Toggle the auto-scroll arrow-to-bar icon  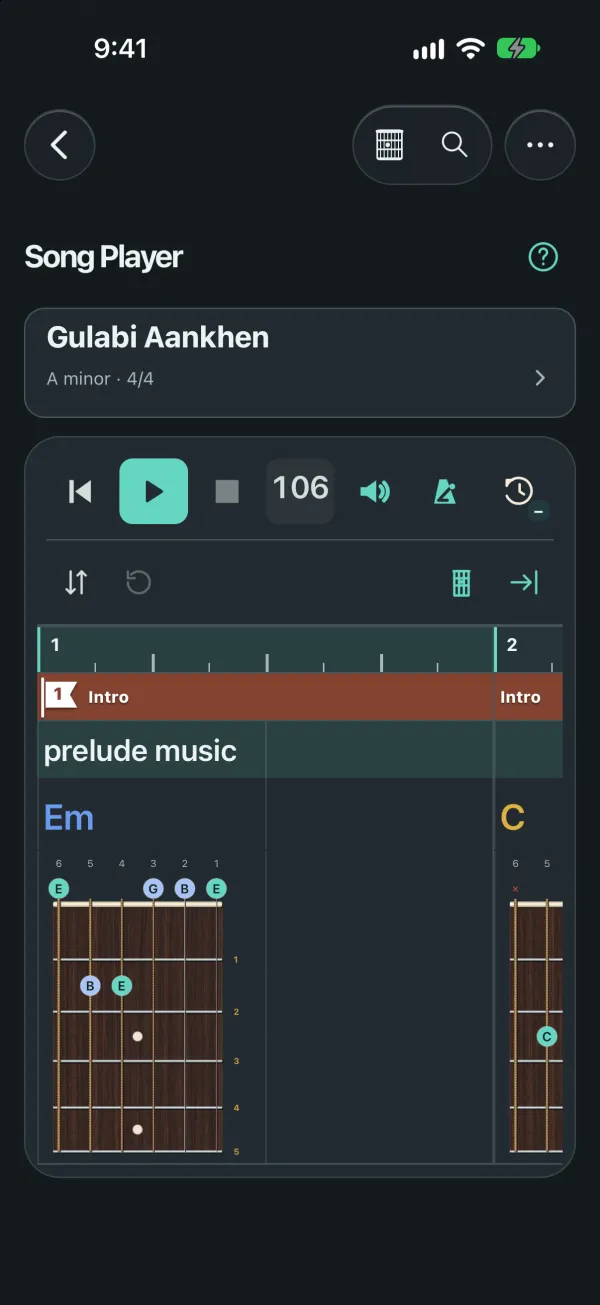click(524, 582)
